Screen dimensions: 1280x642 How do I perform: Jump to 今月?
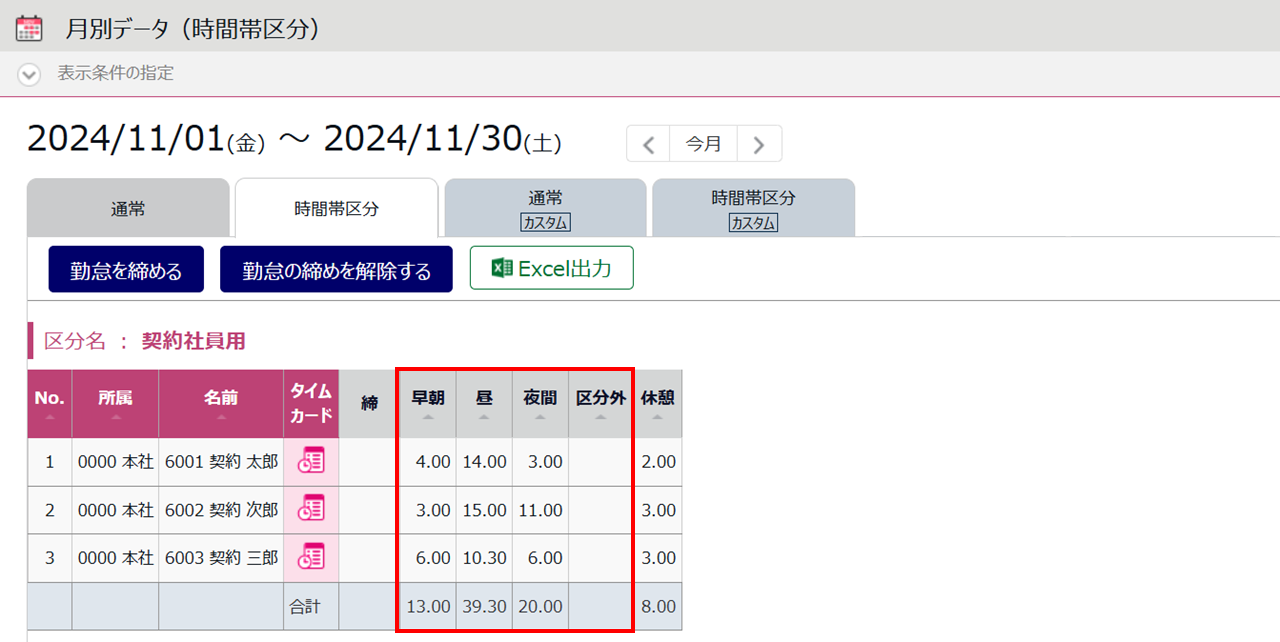click(x=703, y=144)
